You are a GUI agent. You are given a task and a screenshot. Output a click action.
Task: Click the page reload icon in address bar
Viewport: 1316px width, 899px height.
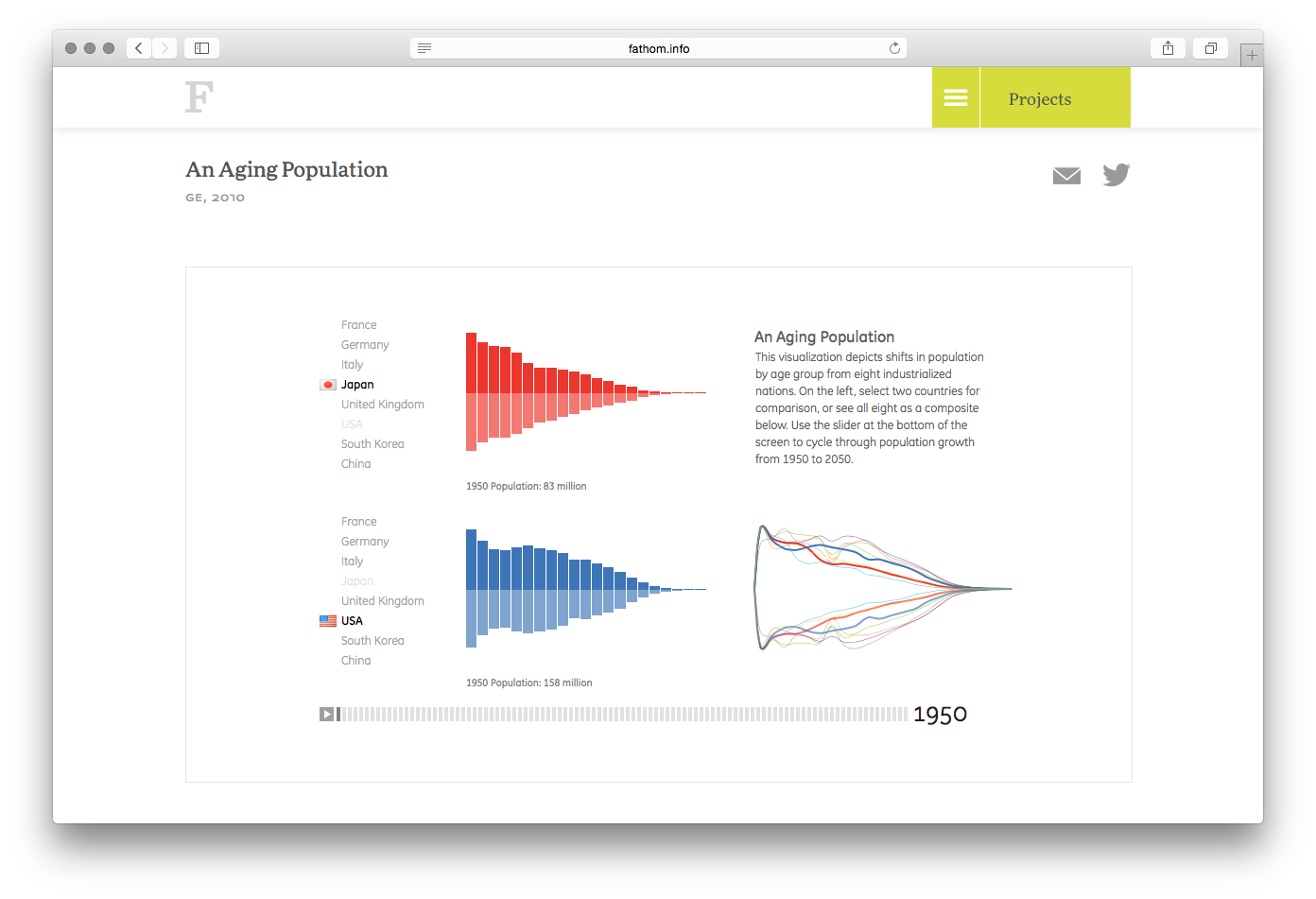(894, 47)
